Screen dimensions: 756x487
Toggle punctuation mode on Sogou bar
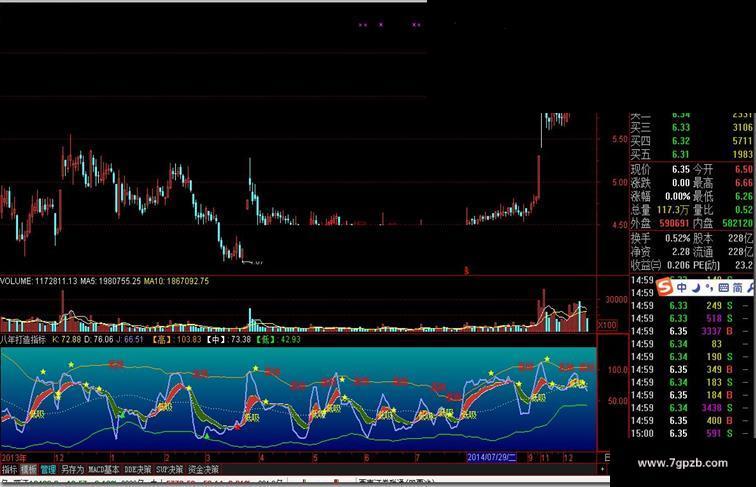coord(708,288)
